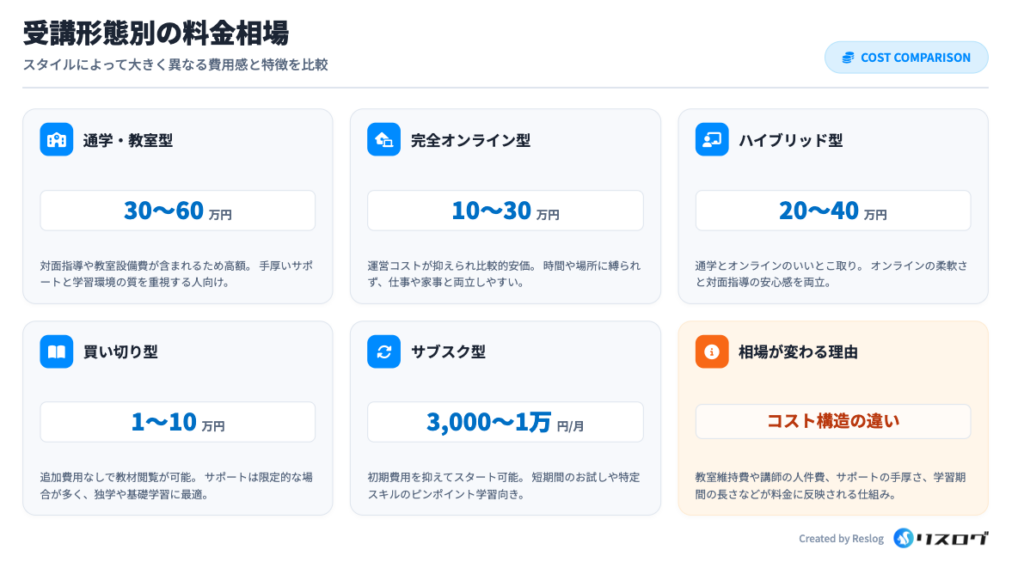Click the school building icon for 通学・教室型
Image resolution: width=1024 pixels, height=562 pixels.
(x=57, y=140)
